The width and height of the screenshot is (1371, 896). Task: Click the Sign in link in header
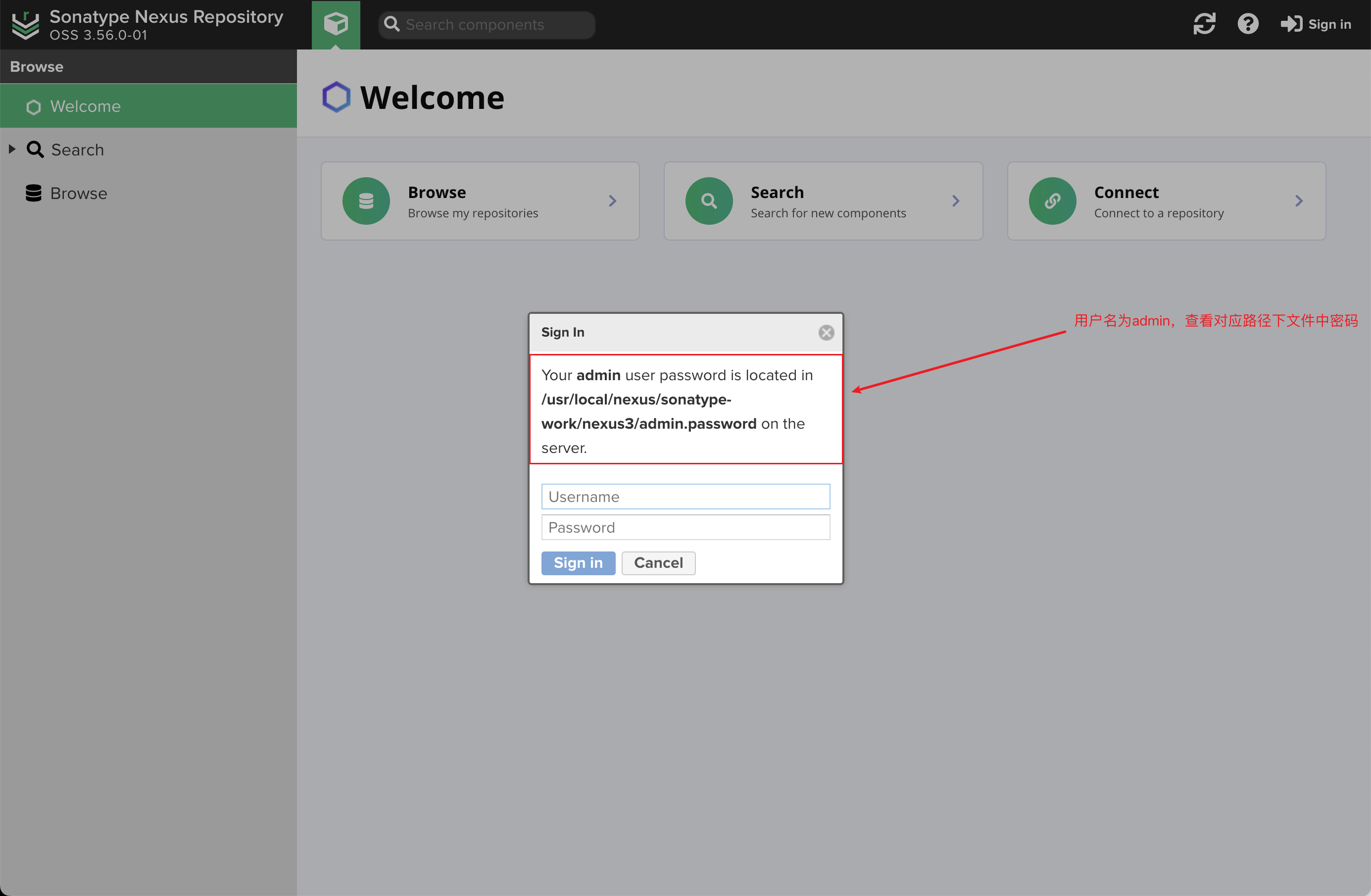[x=1316, y=24]
